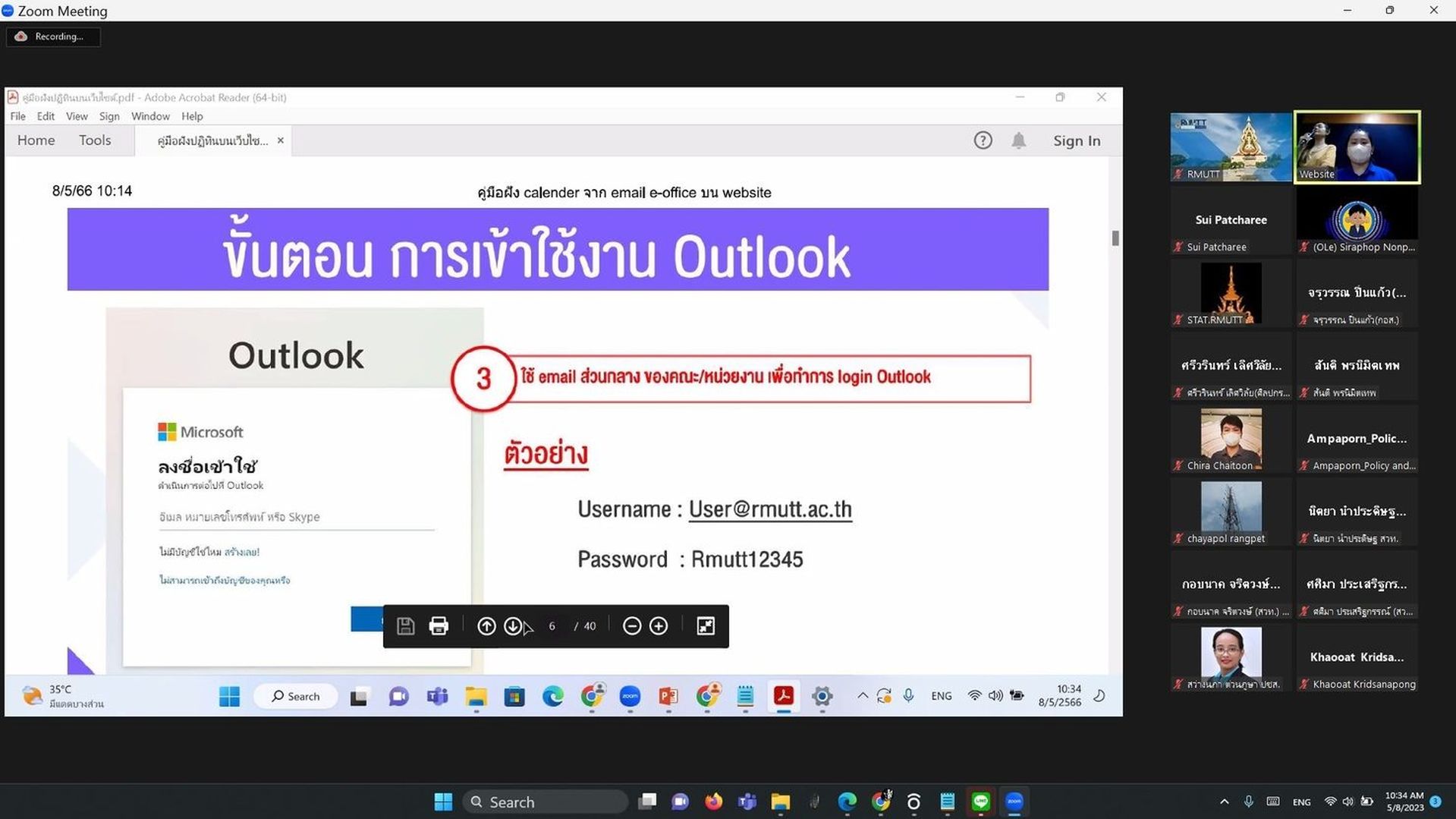Click Task View icon in bottom taskbar
Screen dimensions: 1456x819
647,802
